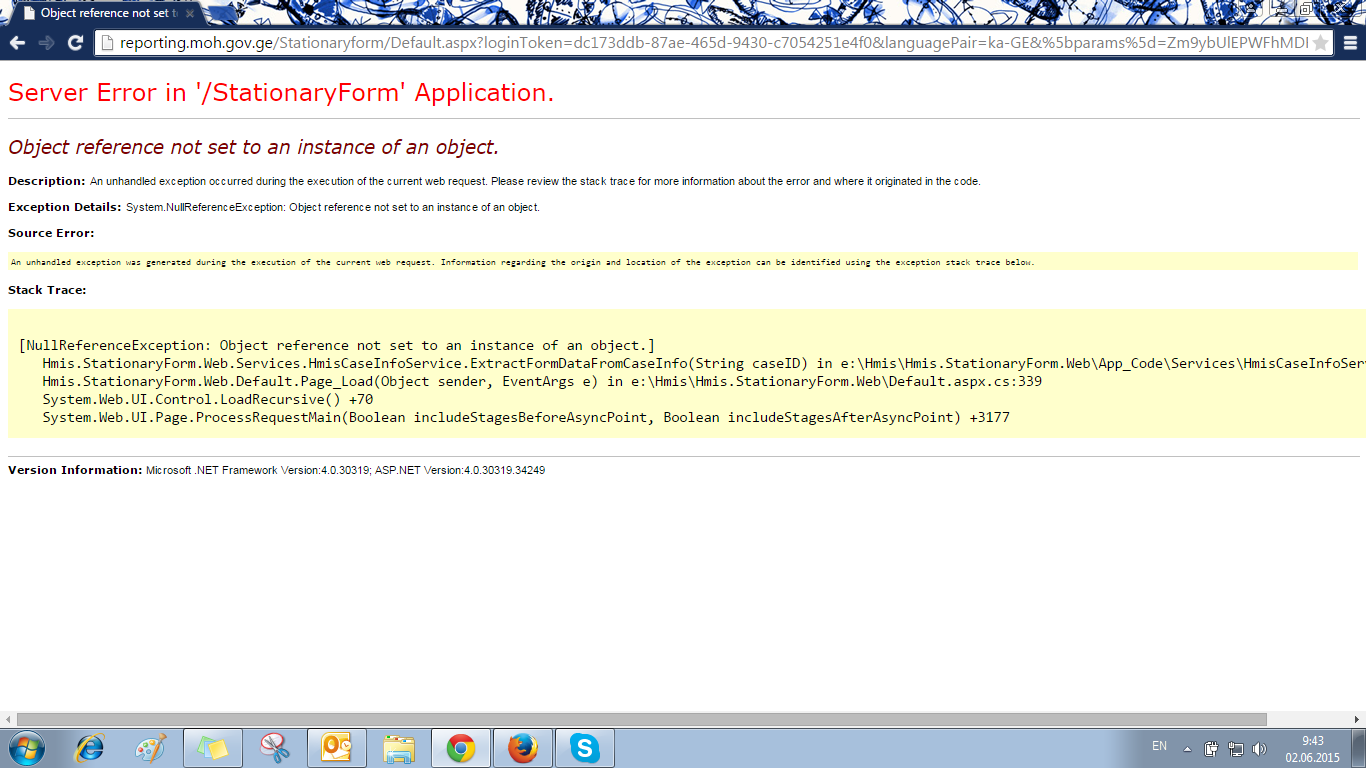Open Skype from the taskbar
1366x768 pixels.
click(x=584, y=748)
